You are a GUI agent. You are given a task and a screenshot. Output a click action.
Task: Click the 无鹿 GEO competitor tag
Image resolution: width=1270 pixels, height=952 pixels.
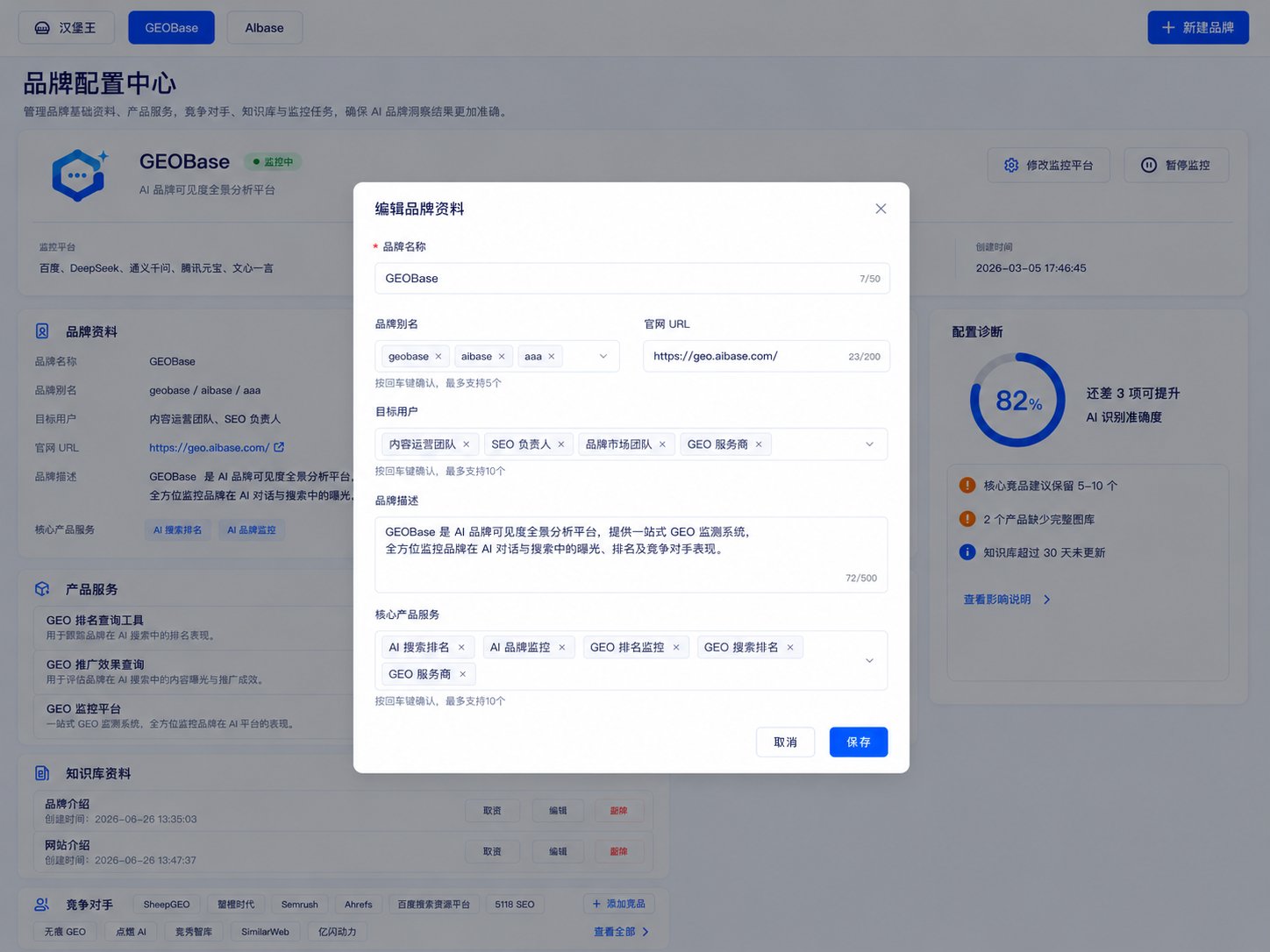pyautogui.click(x=66, y=932)
